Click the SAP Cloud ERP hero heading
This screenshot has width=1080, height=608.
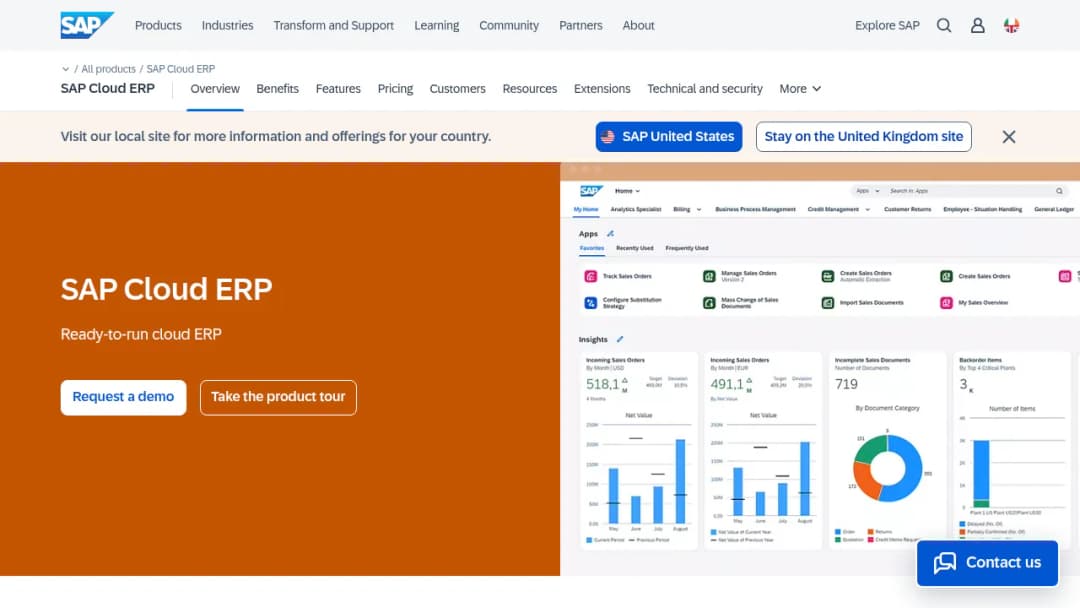pos(167,289)
